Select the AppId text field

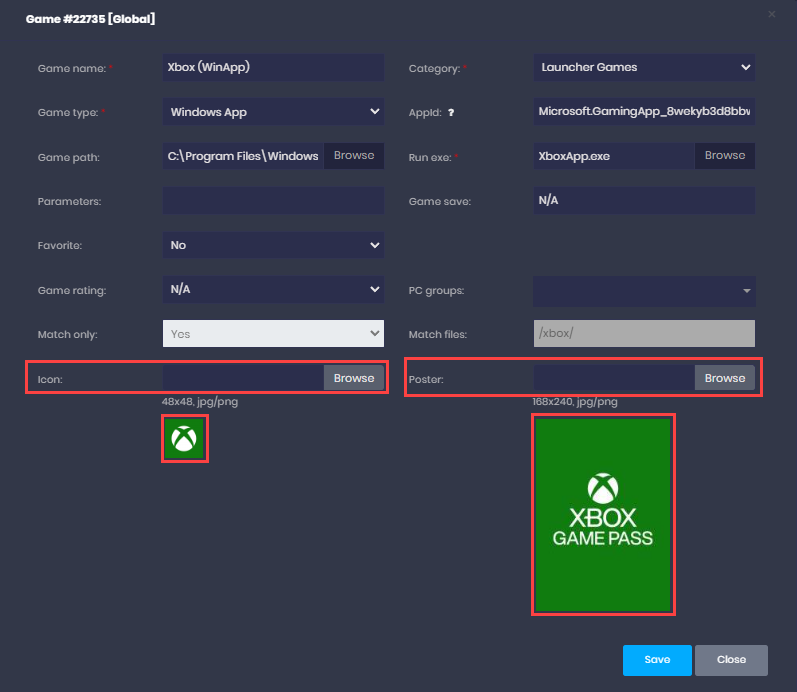(x=644, y=112)
